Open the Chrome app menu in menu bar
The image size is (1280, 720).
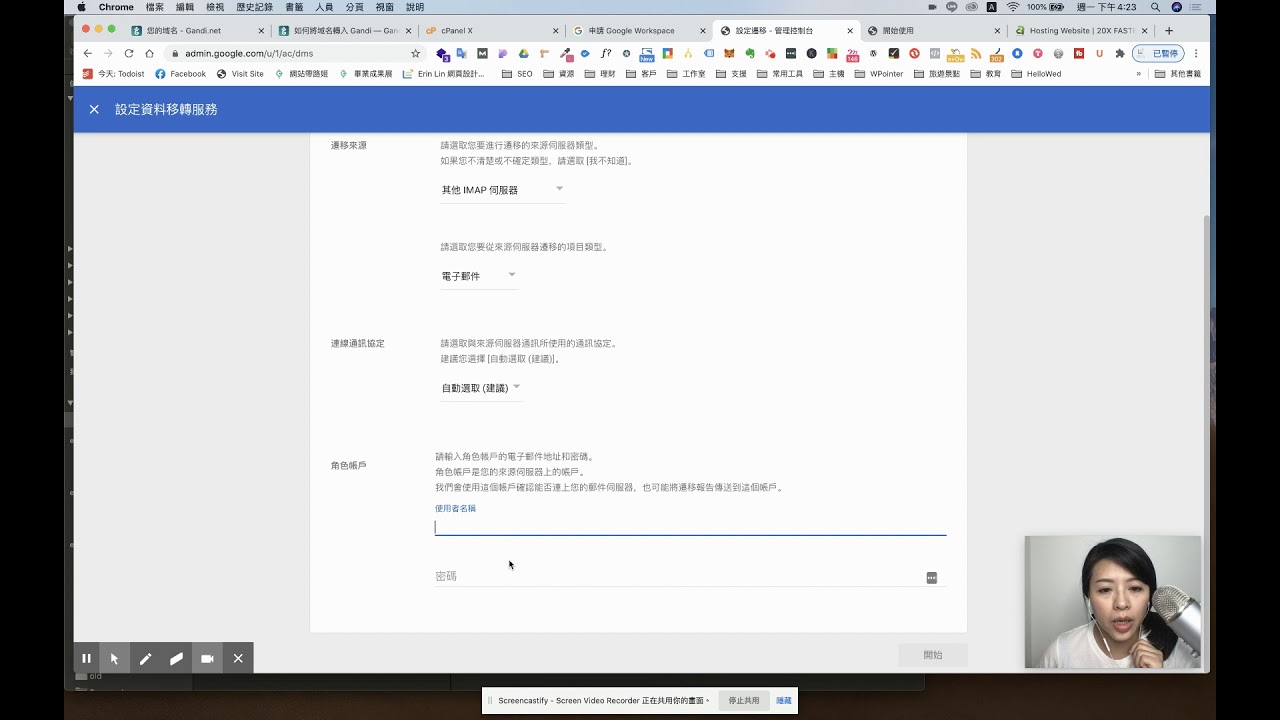pyautogui.click(x=116, y=7)
